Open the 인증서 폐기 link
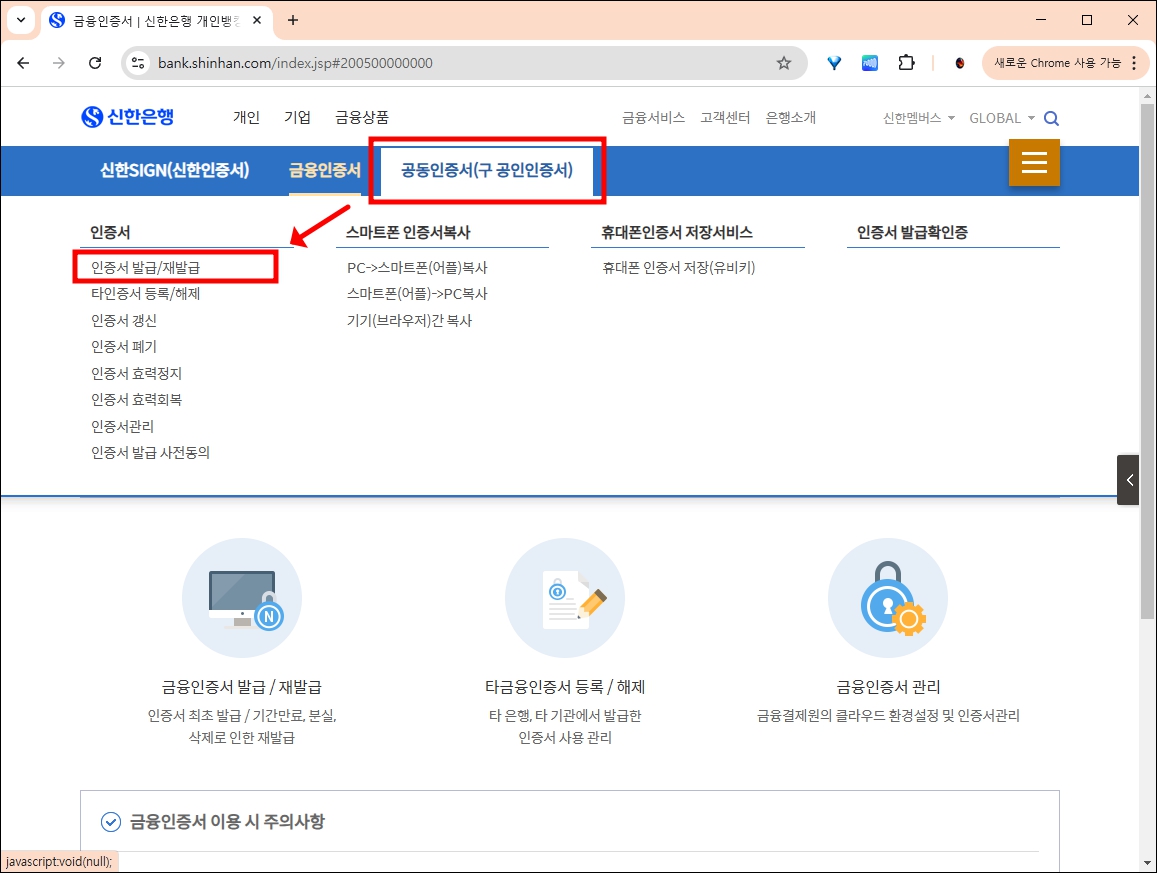Image resolution: width=1157 pixels, height=873 pixels. [124, 346]
